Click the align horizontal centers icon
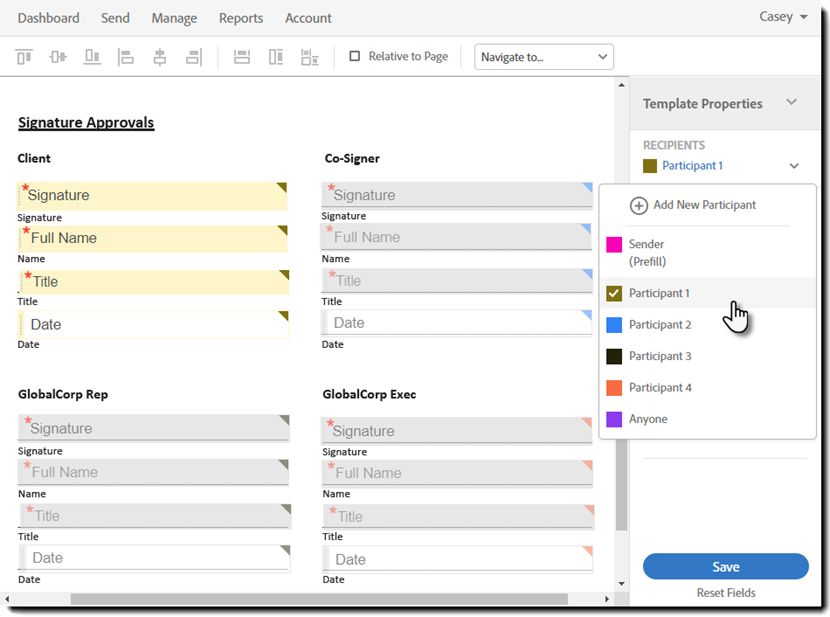830x617 pixels. [160, 57]
